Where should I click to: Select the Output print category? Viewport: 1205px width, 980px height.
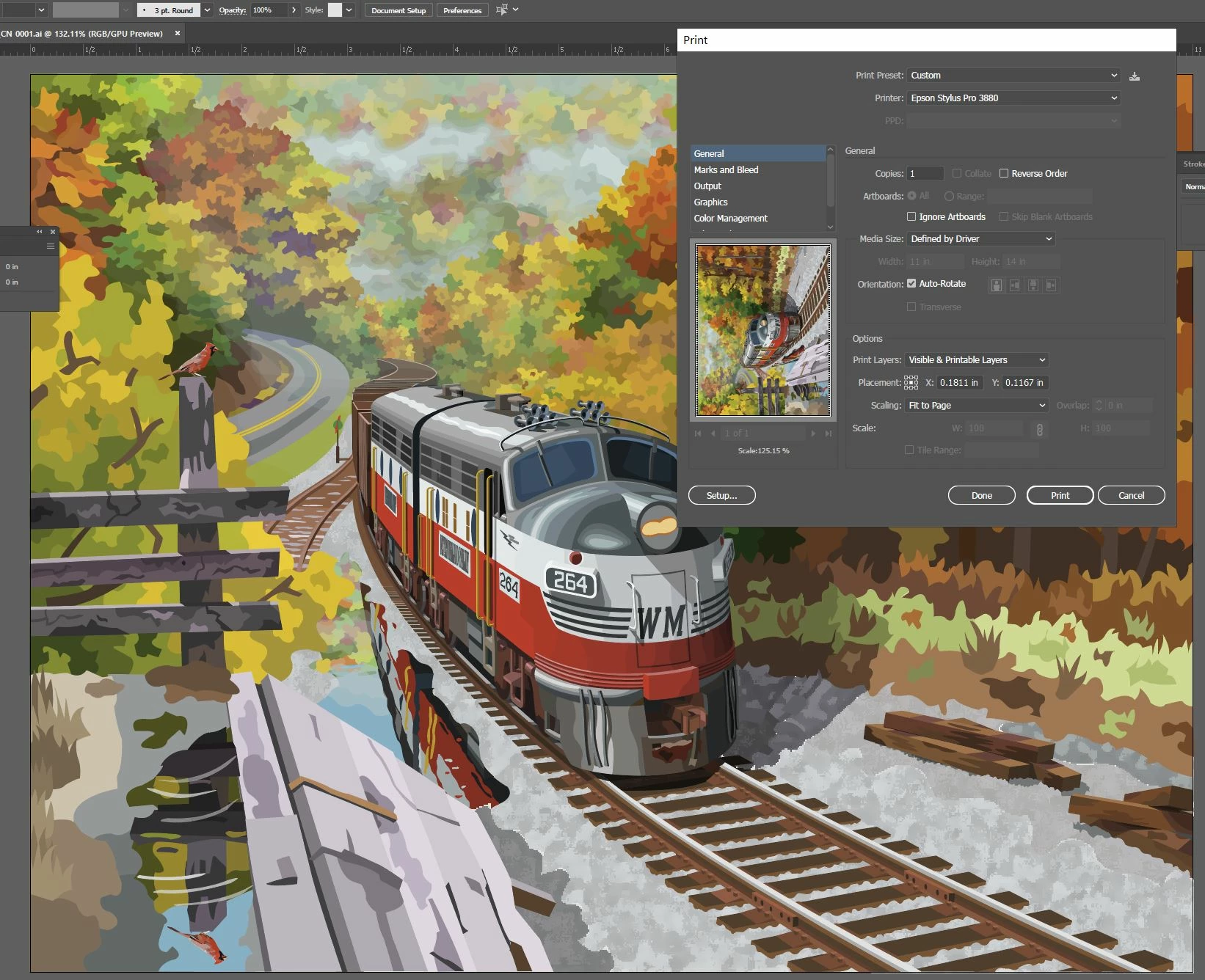758,186
